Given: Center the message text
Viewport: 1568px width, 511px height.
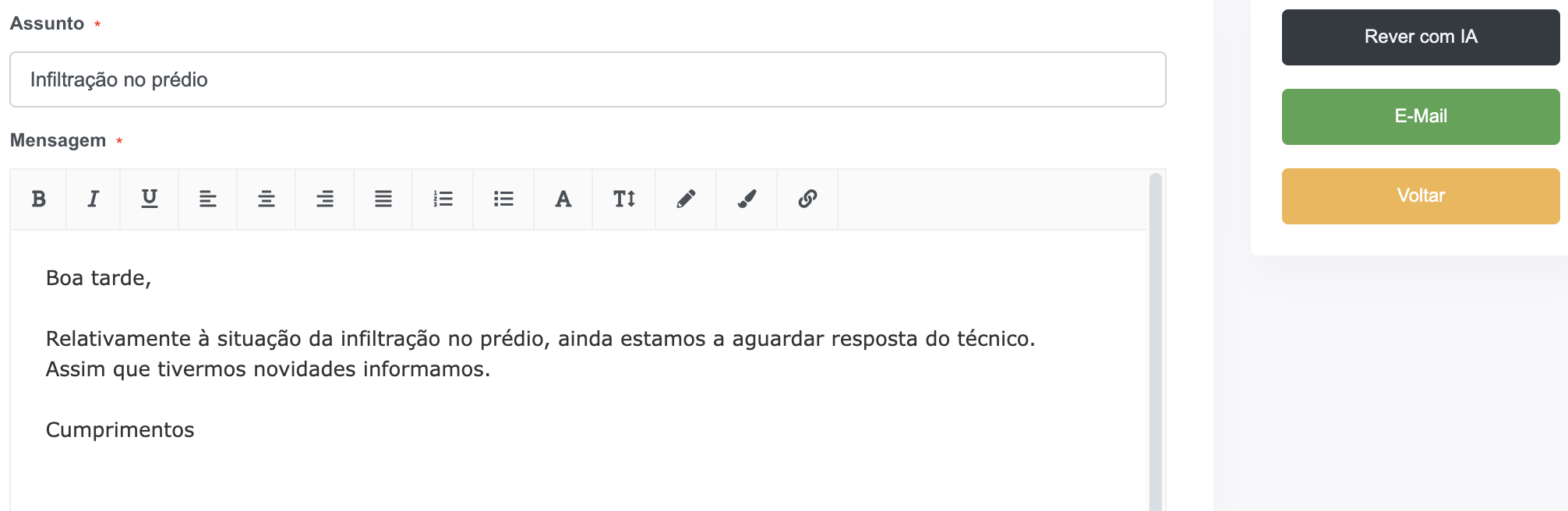Looking at the screenshot, I should pyautogui.click(x=265, y=199).
